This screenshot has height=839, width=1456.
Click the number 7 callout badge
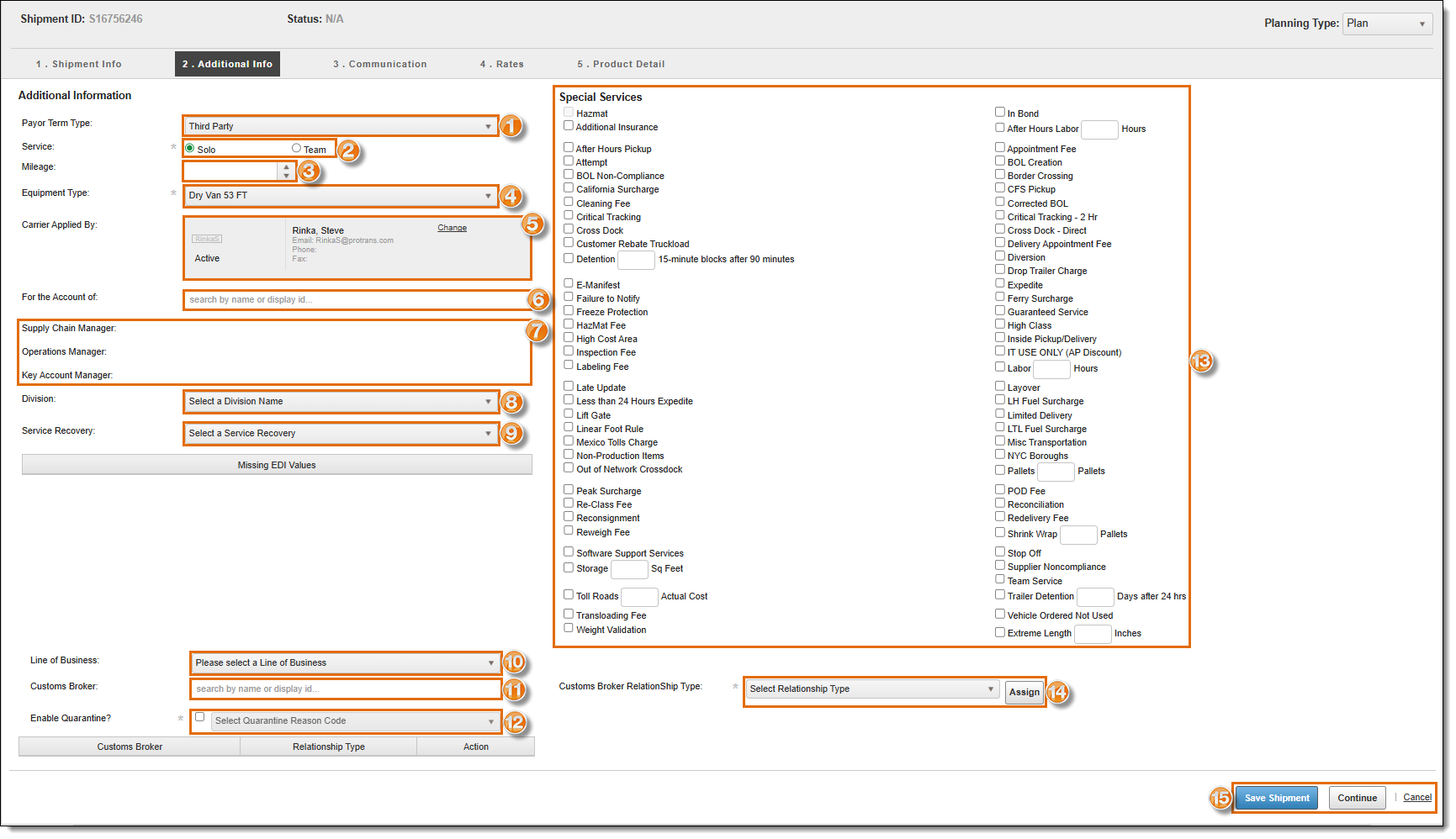coord(537,330)
